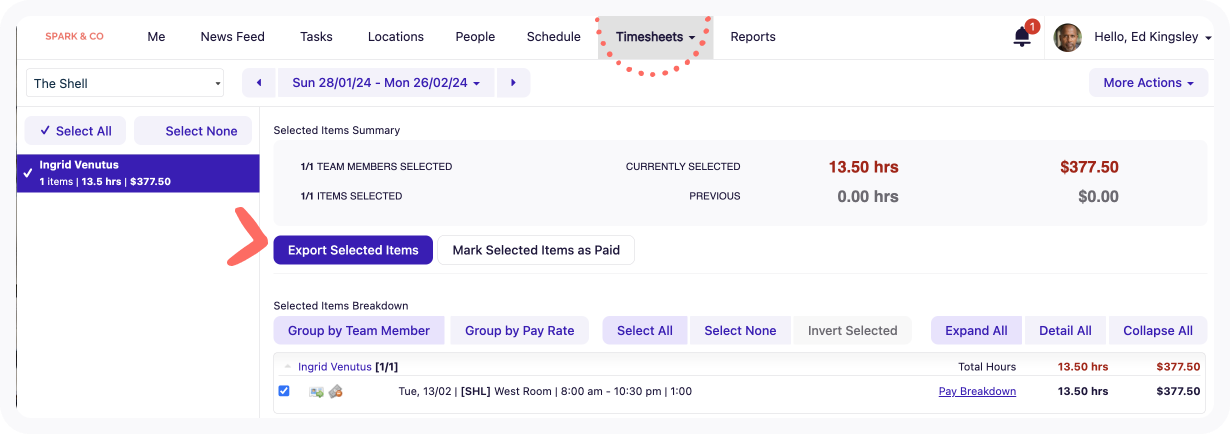Open More Actions dropdown
The width and height of the screenshot is (1230, 434).
tap(1148, 83)
